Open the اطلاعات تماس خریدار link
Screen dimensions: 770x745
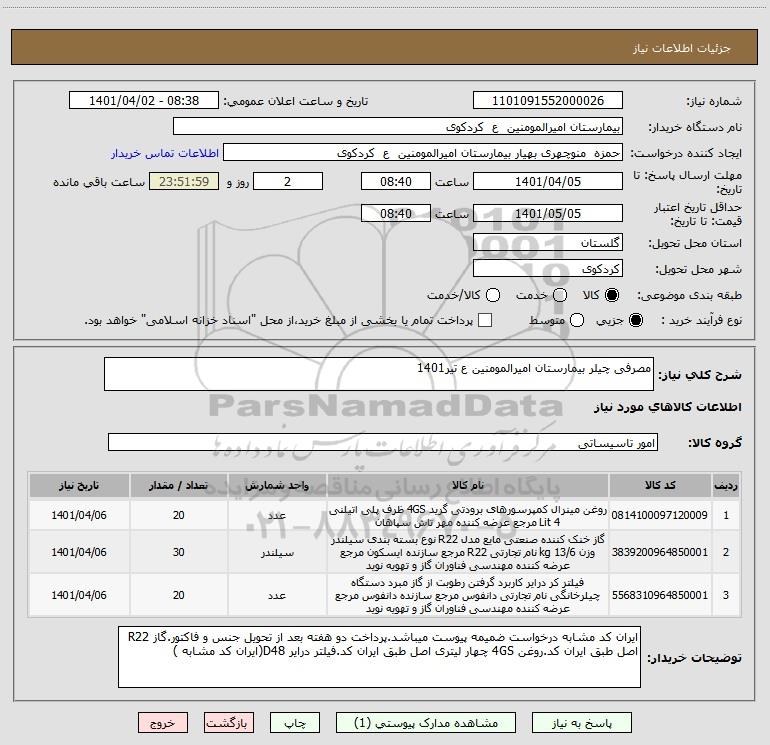(165, 153)
